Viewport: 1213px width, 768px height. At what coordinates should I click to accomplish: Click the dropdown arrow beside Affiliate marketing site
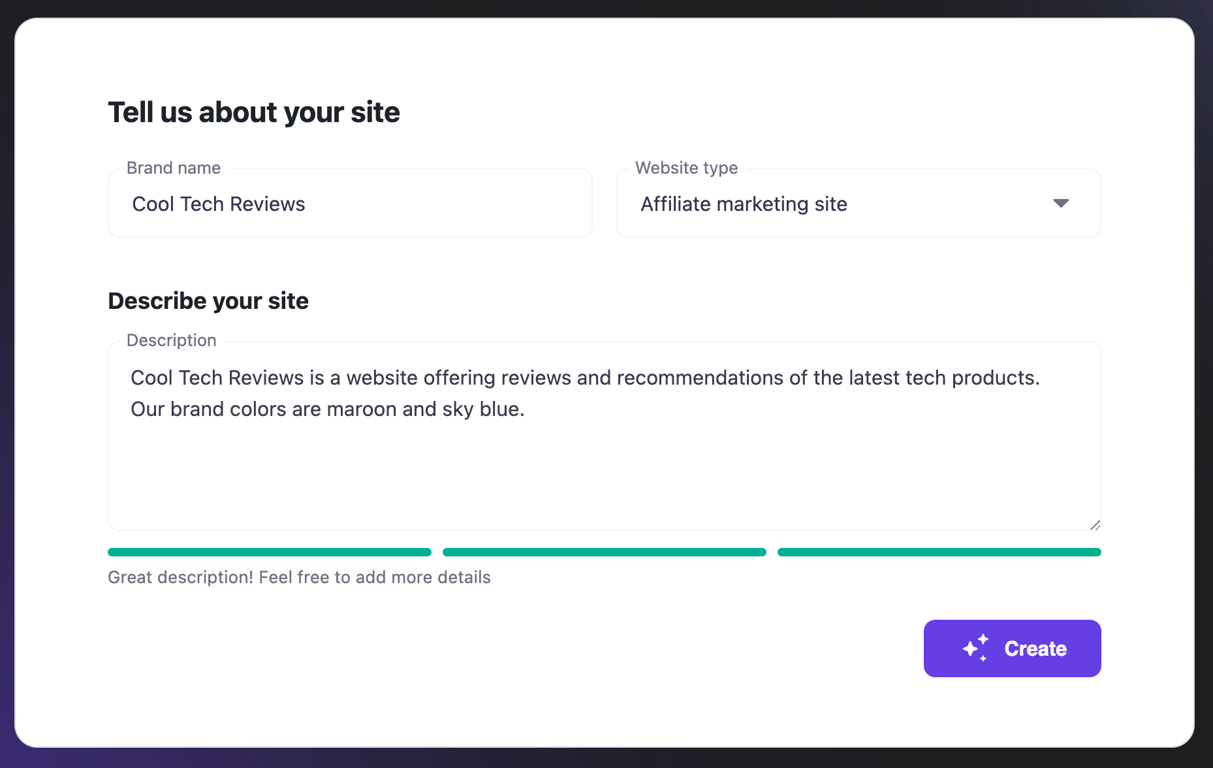point(1060,203)
